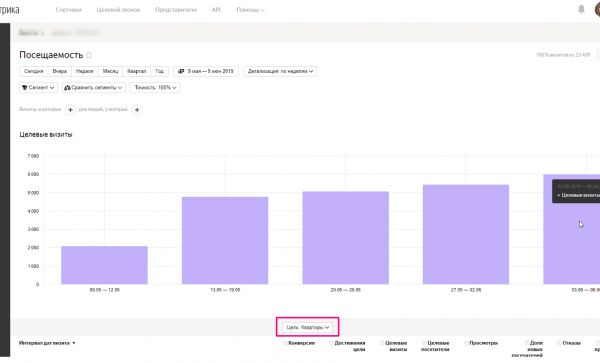The width and height of the screenshot is (600, 363).
Task: Open the Точность: 100% dropdown
Action: (155, 88)
